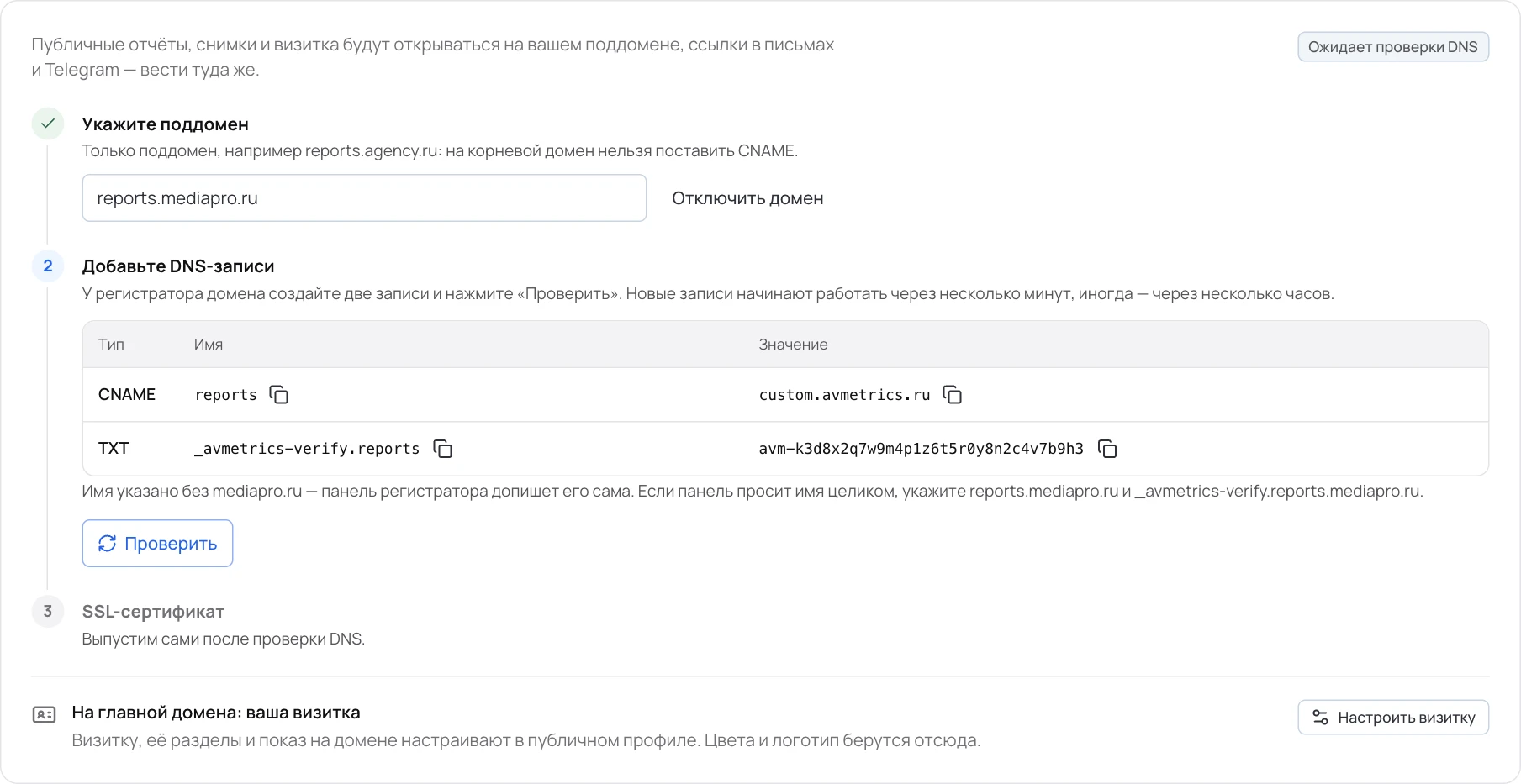Click the custom.avmetrics.ru value text

(844, 395)
